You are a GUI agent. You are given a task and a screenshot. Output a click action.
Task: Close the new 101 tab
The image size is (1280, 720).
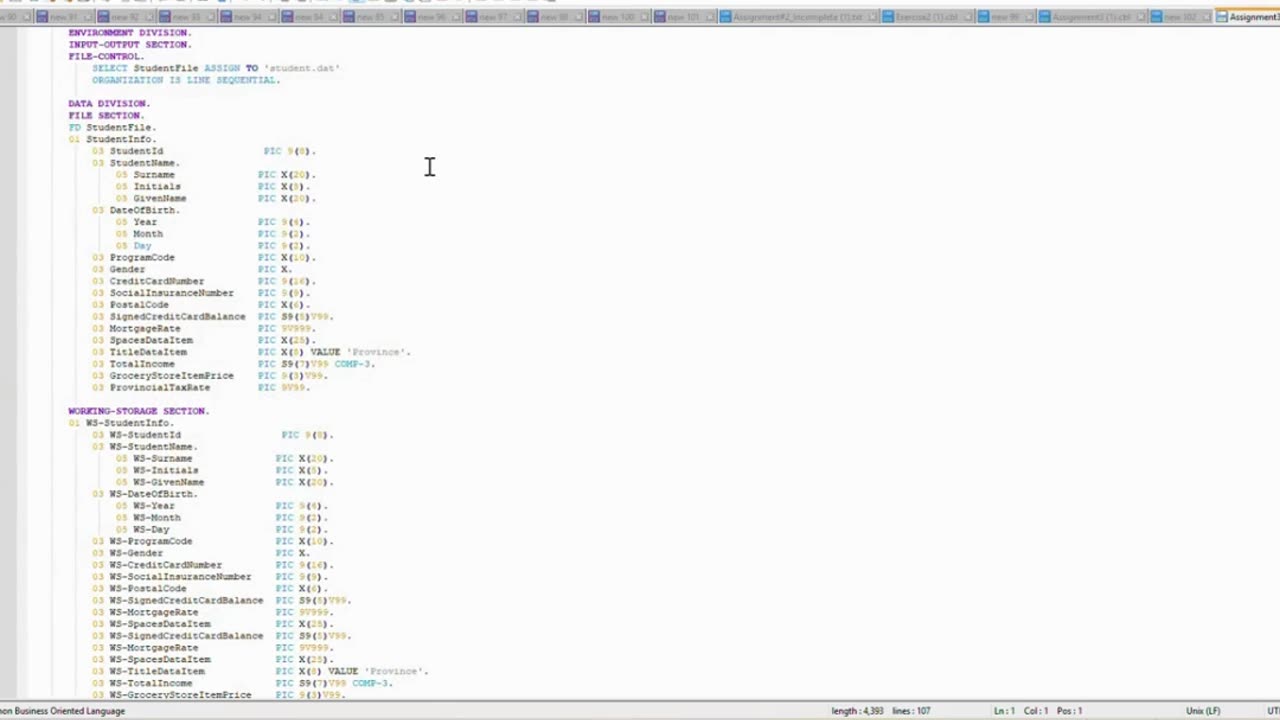tap(709, 17)
